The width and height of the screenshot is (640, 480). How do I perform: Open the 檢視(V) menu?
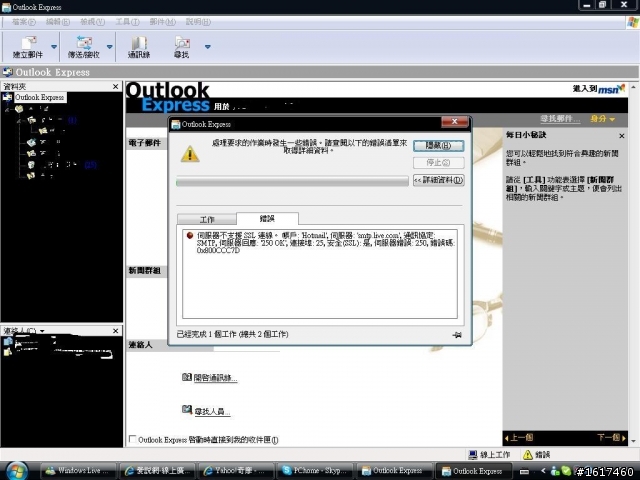pyautogui.click(x=92, y=22)
